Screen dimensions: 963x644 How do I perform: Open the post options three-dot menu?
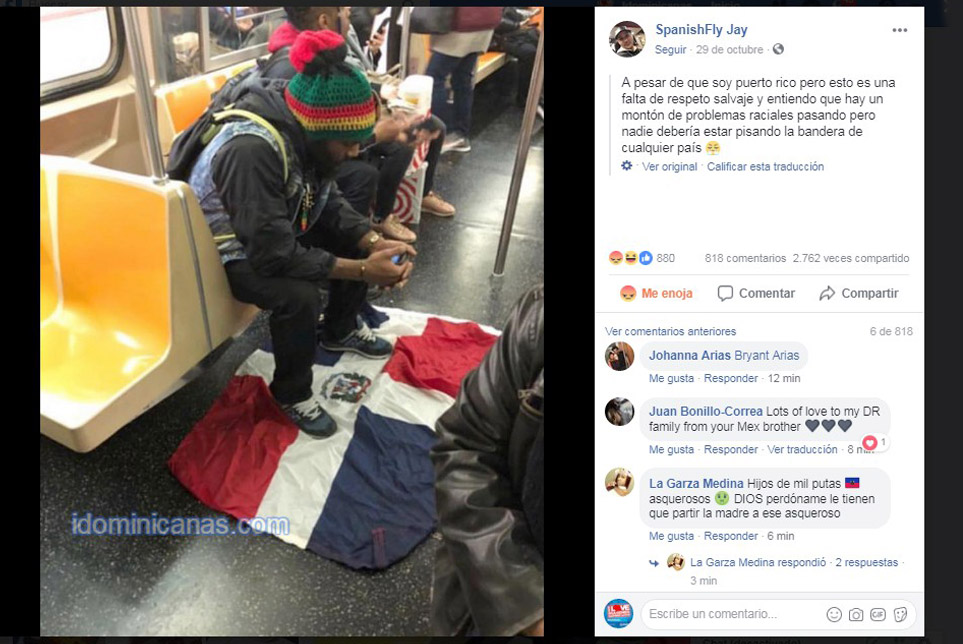click(x=900, y=30)
